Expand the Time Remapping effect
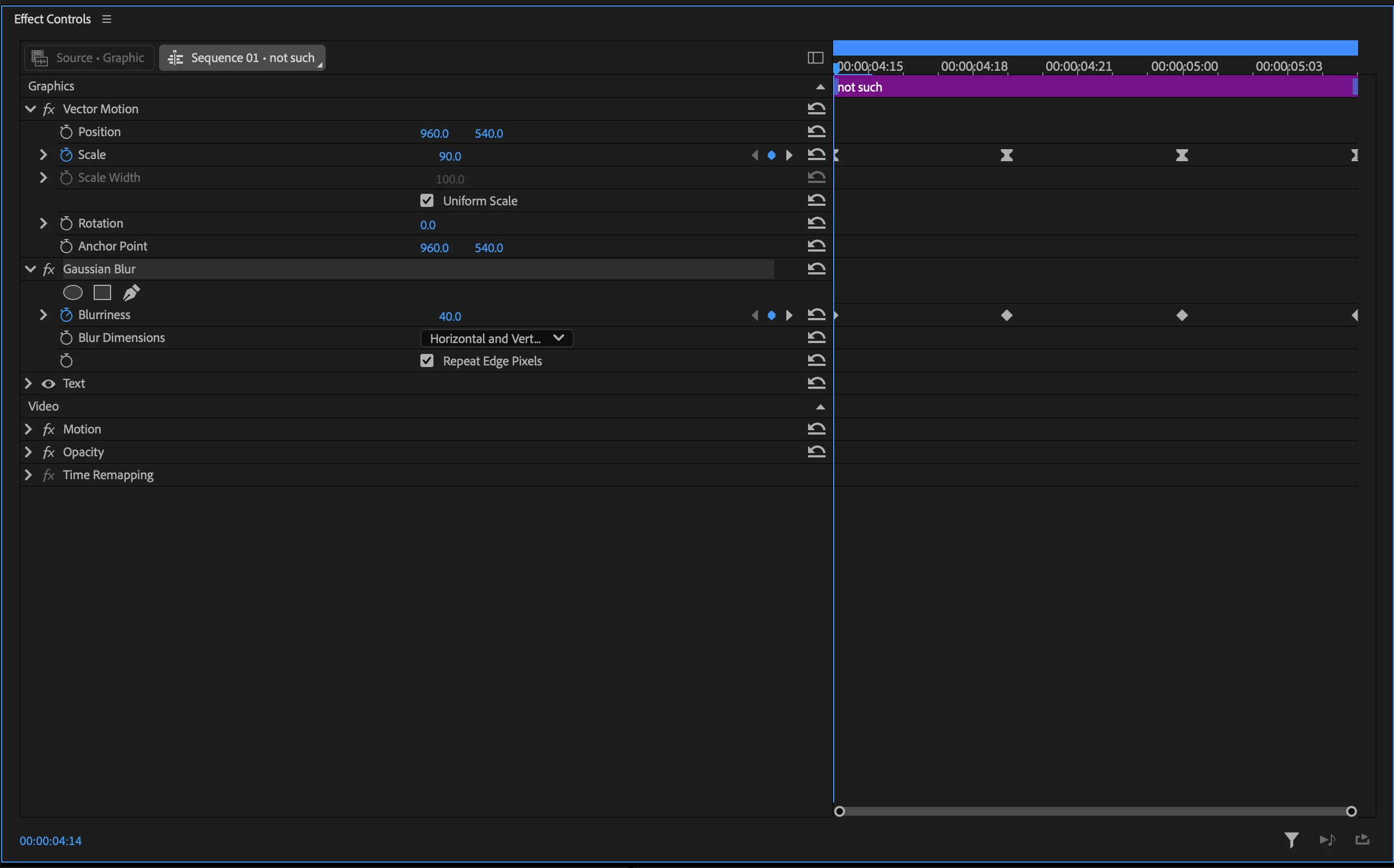The height and width of the screenshot is (868, 1394). (x=28, y=475)
